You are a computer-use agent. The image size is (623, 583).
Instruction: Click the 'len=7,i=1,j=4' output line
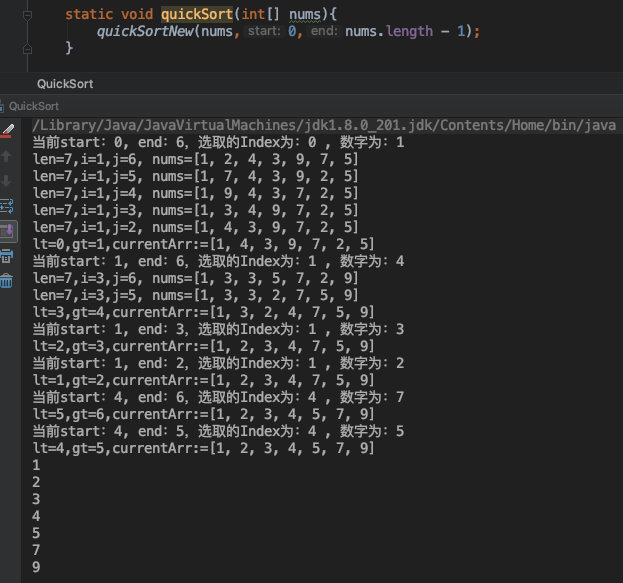click(195, 194)
